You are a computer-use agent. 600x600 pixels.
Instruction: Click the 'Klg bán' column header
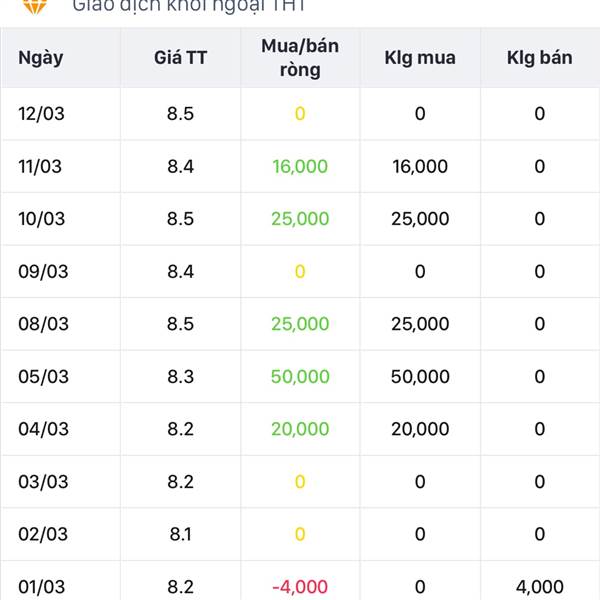click(x=540, y=57)
